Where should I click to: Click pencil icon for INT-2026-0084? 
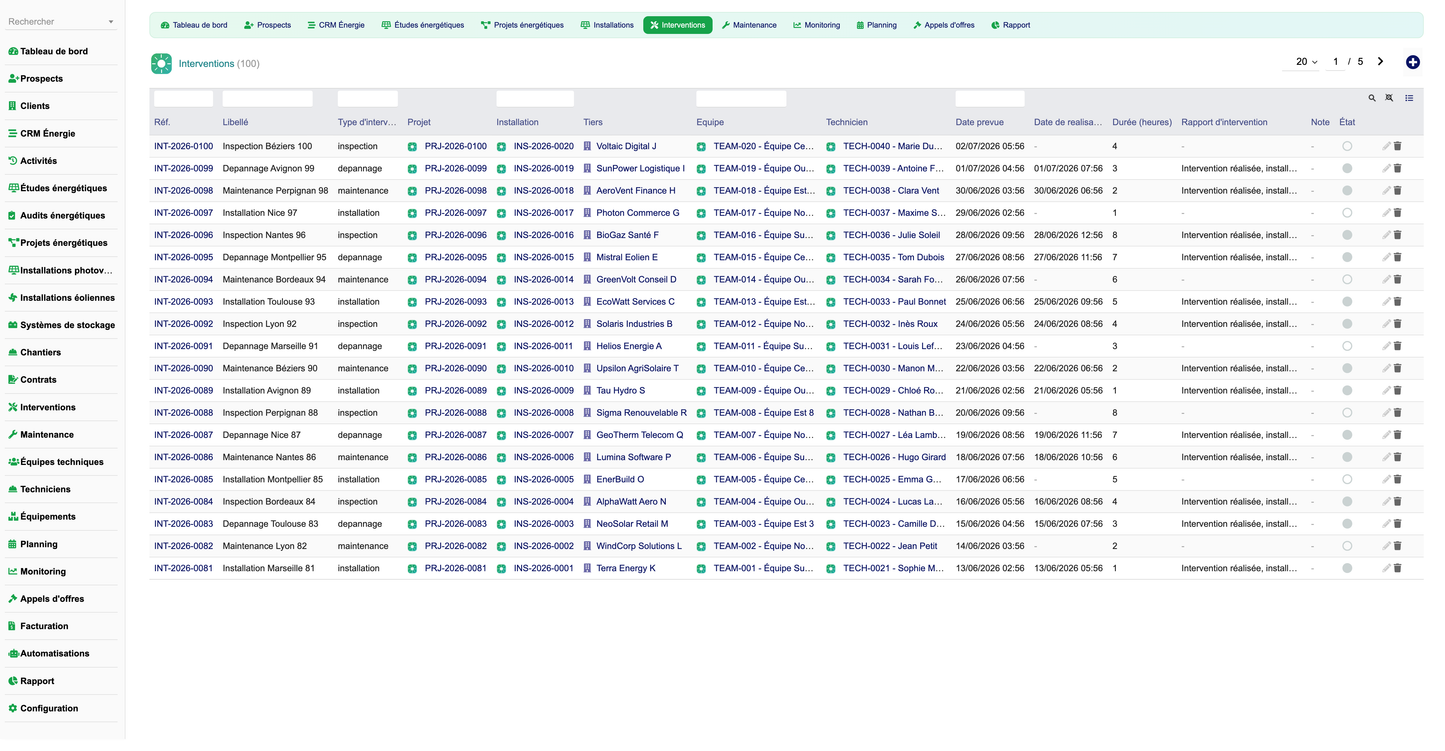point(1386,502)
